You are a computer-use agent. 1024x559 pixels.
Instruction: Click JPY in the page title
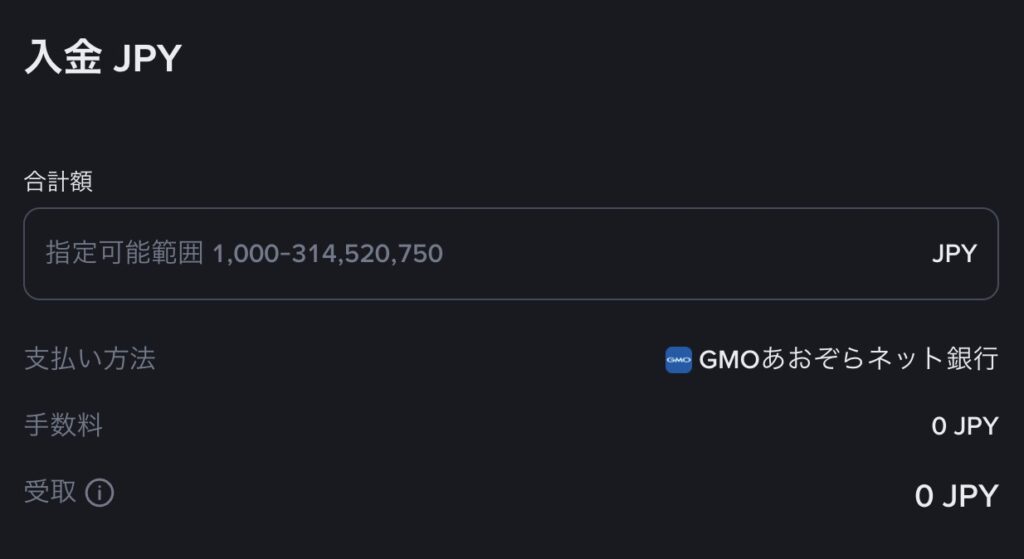tap(146, 59)
